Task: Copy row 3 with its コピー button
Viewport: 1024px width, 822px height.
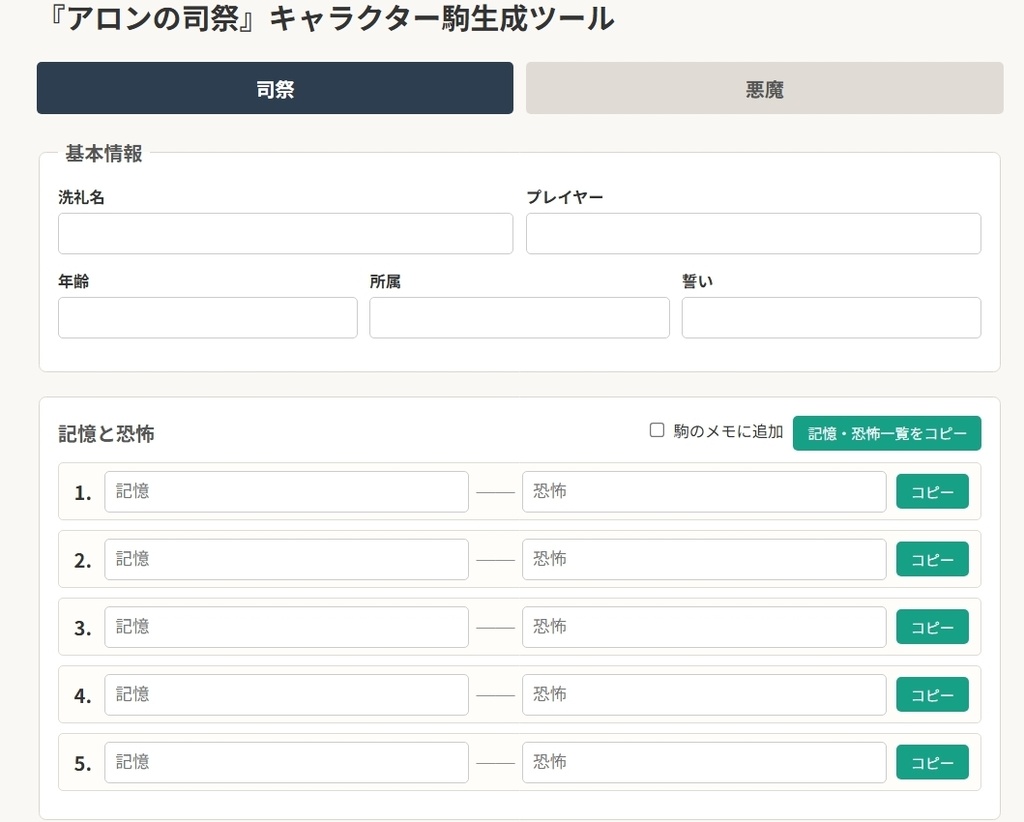Action: [932, 627]
